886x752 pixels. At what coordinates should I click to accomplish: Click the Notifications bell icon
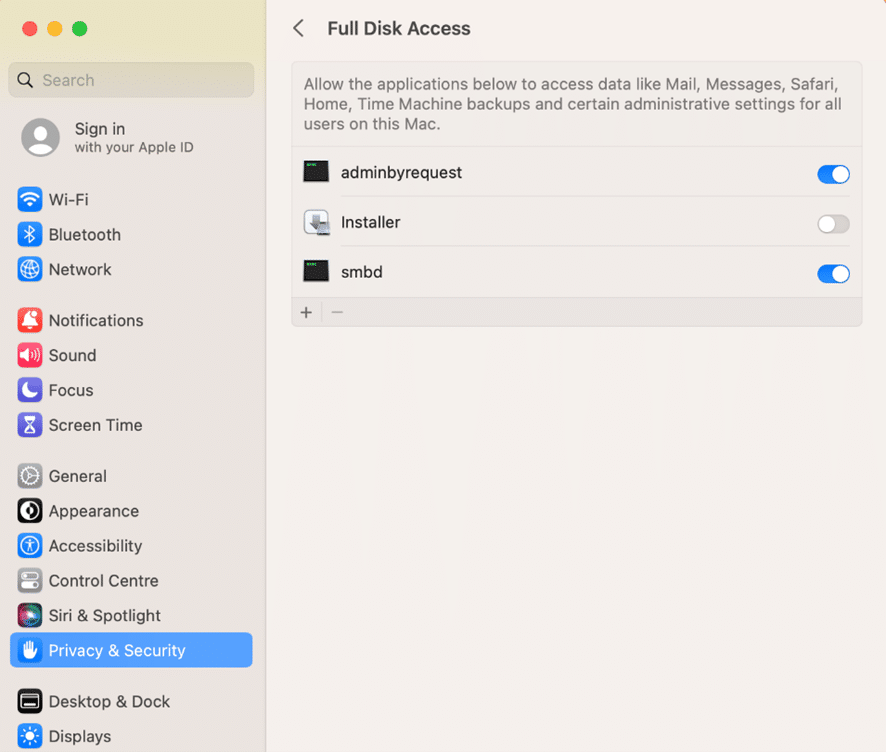click(29, 320)
